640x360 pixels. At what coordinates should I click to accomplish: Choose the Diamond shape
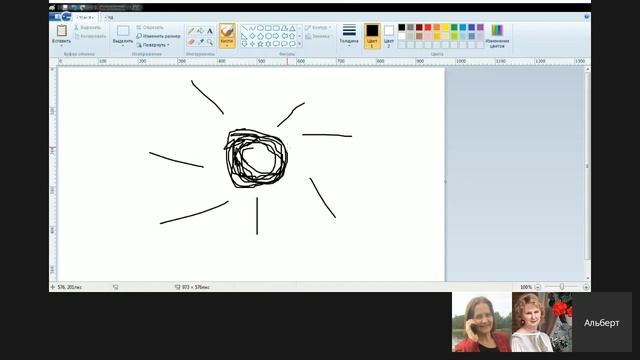tap(252, 36)
